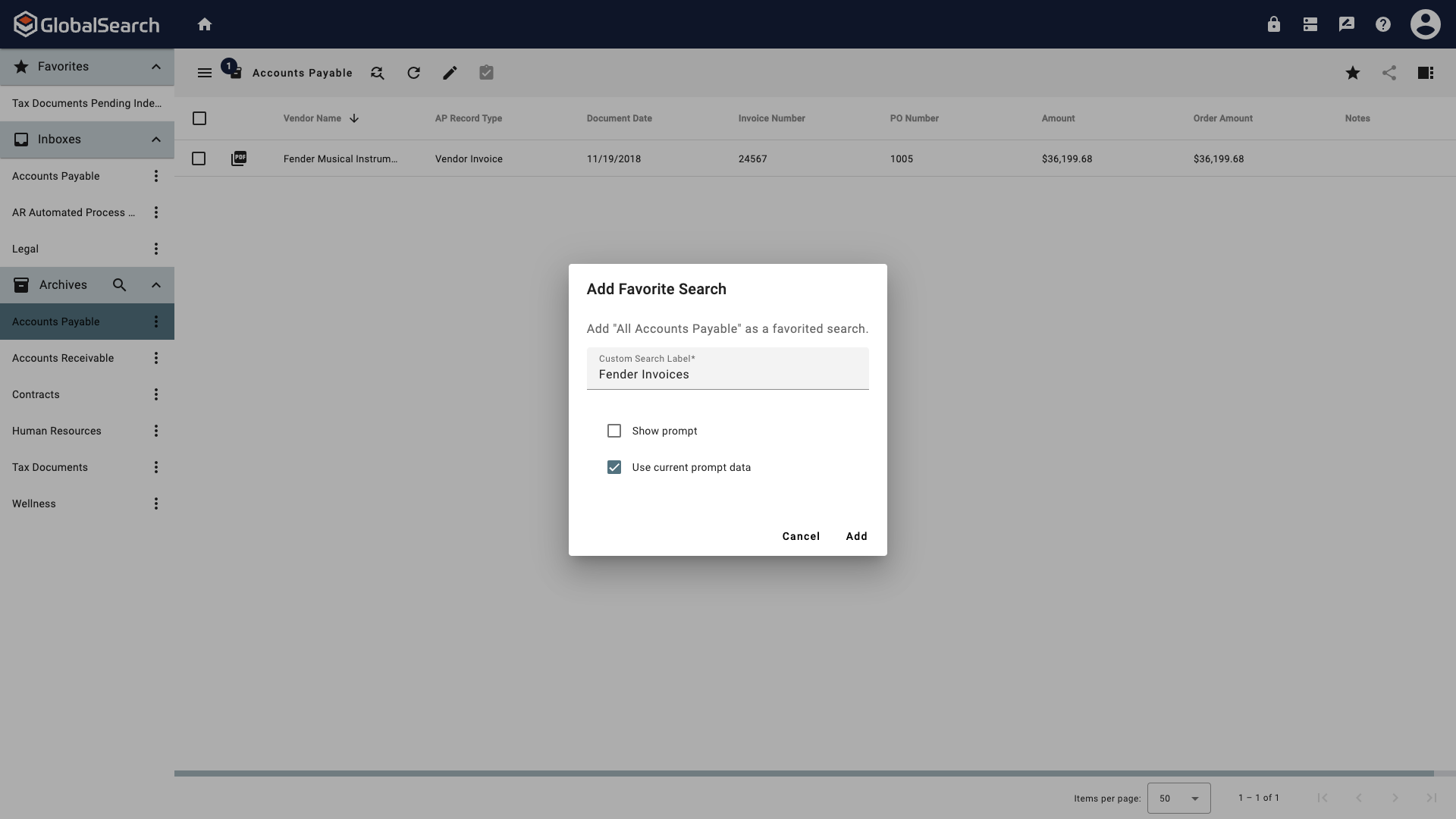
Task: Open the Items per page dropdown
Action: 1178,798
